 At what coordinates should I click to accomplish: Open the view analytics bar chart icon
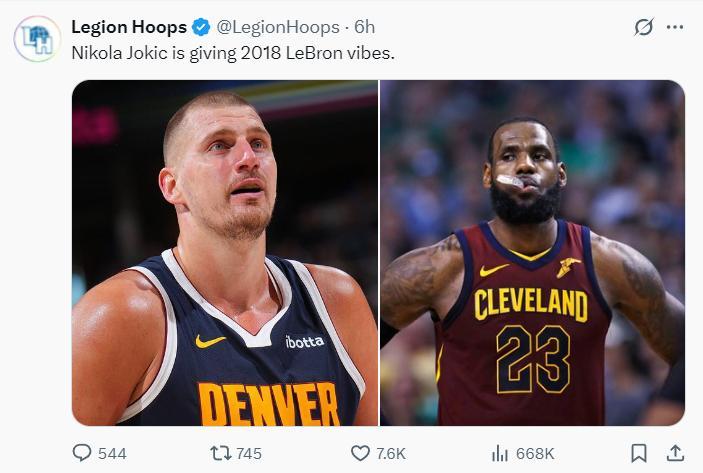tap(502, 453)
